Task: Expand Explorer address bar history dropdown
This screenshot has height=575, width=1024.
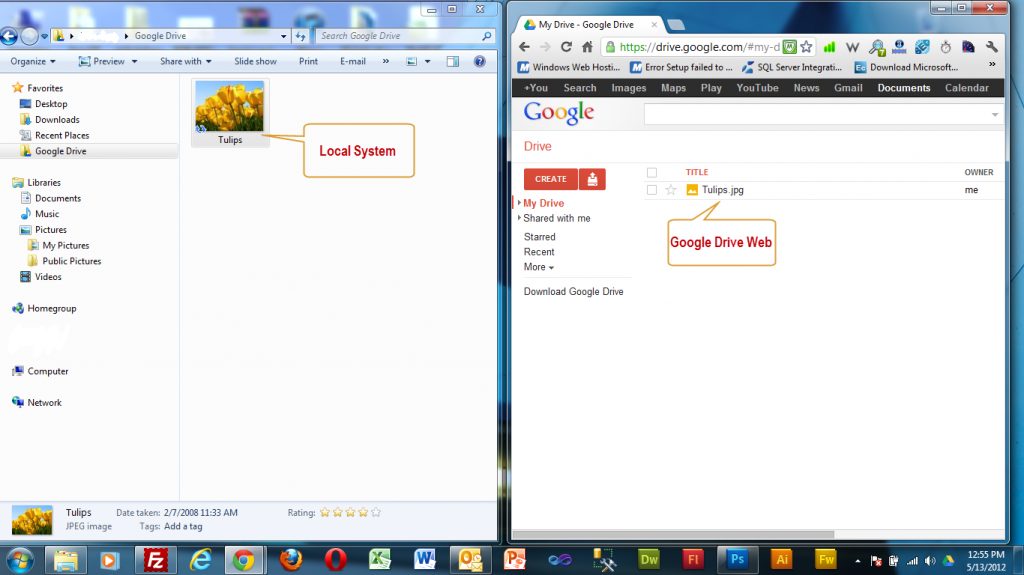Action: [283, 36]
